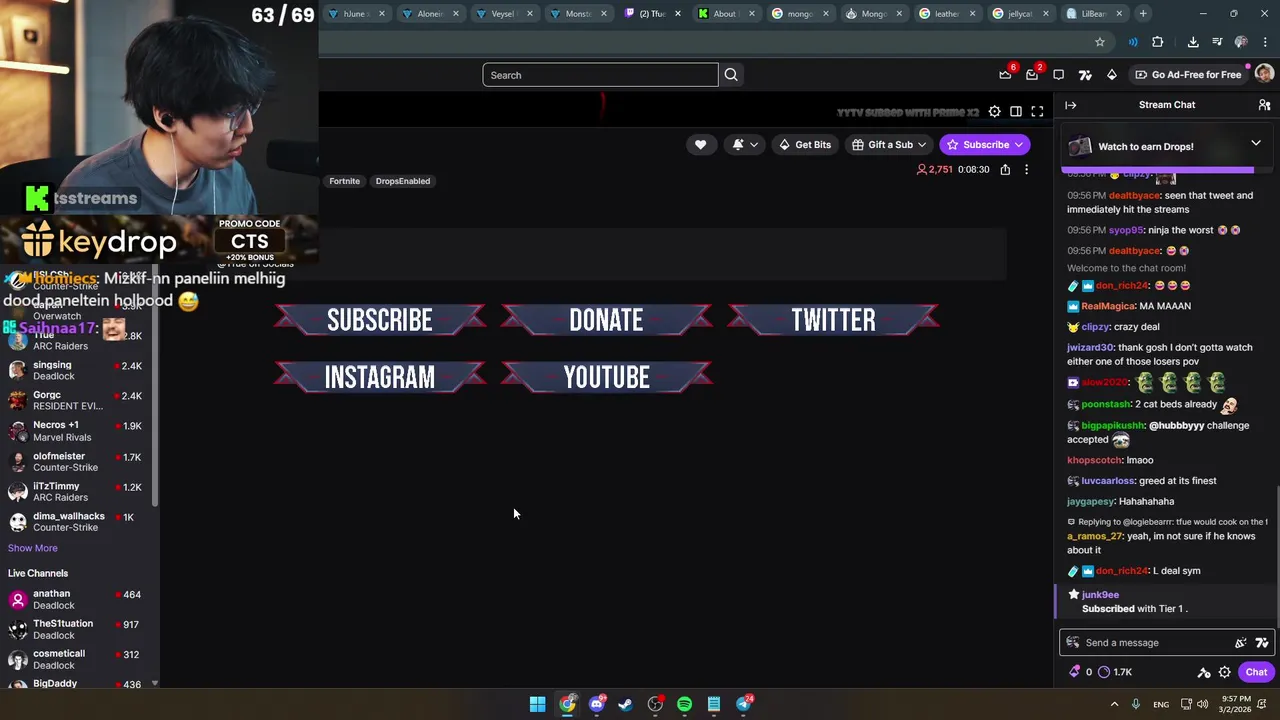1280x720 pixels.
Task: Open the purple Subscribe dropdown
Action: tap(985, 145)
